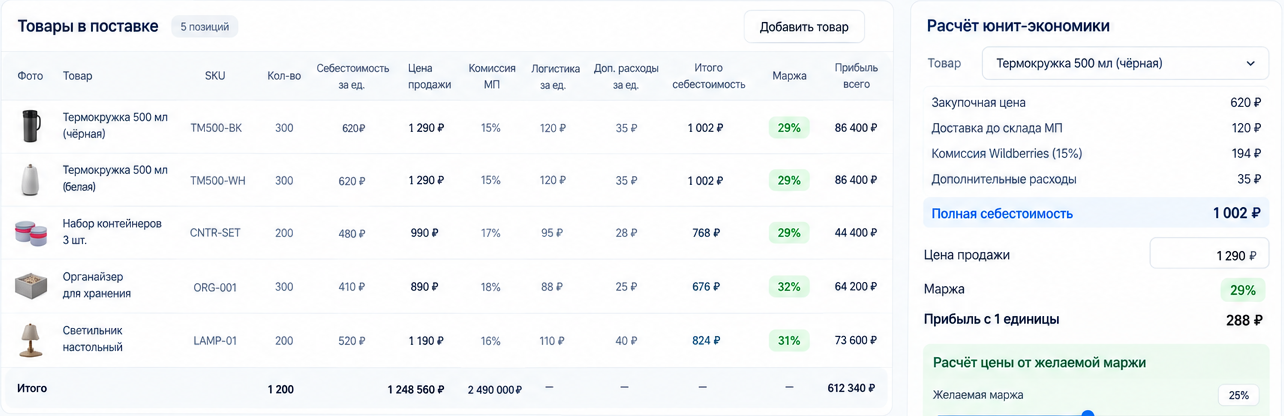Click the 824 ₽ total cost for LAMP-01
Viewport: 1284px width, 416px height.
pyautogui.click(x=706, y=340)
